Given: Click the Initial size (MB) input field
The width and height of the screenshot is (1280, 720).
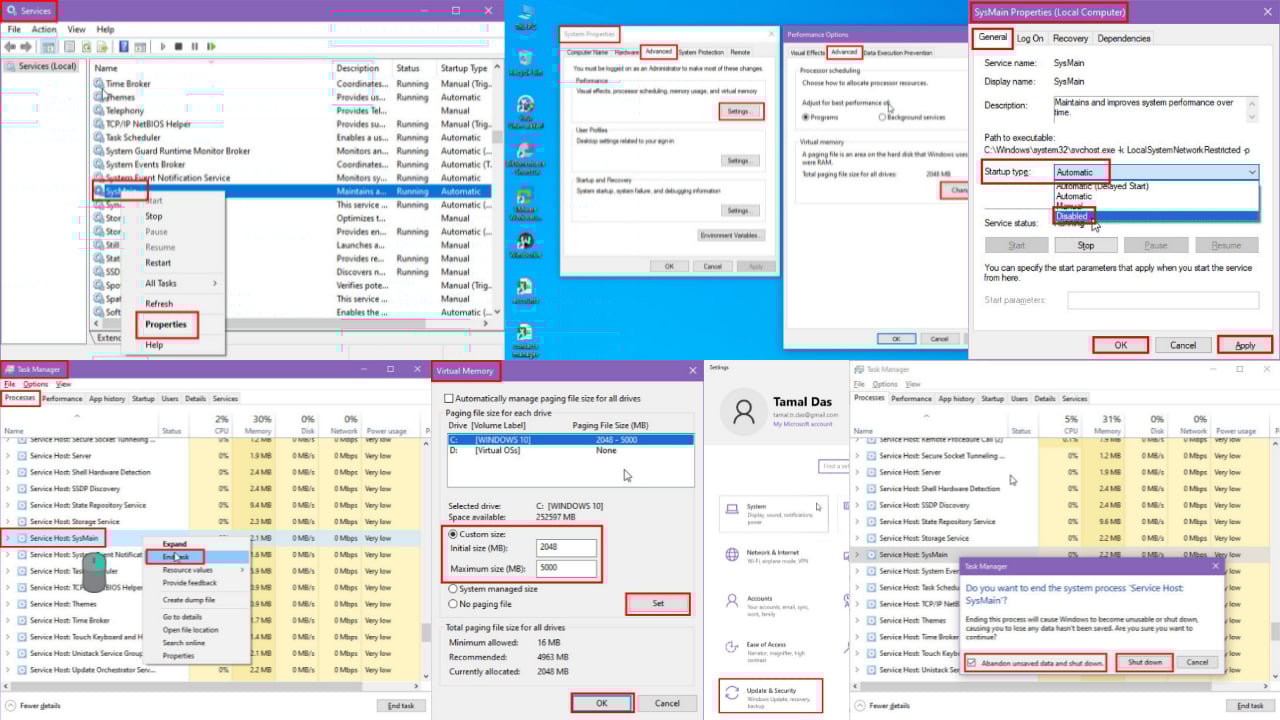Looking at the screenshot, I should (566, 547).
